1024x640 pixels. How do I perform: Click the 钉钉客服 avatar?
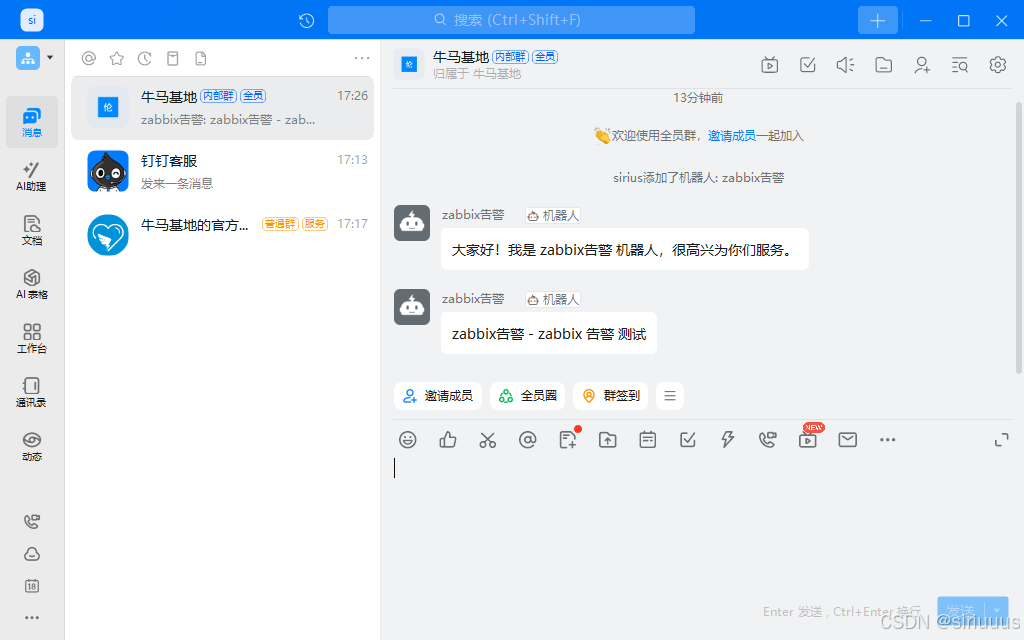(108, 172)
